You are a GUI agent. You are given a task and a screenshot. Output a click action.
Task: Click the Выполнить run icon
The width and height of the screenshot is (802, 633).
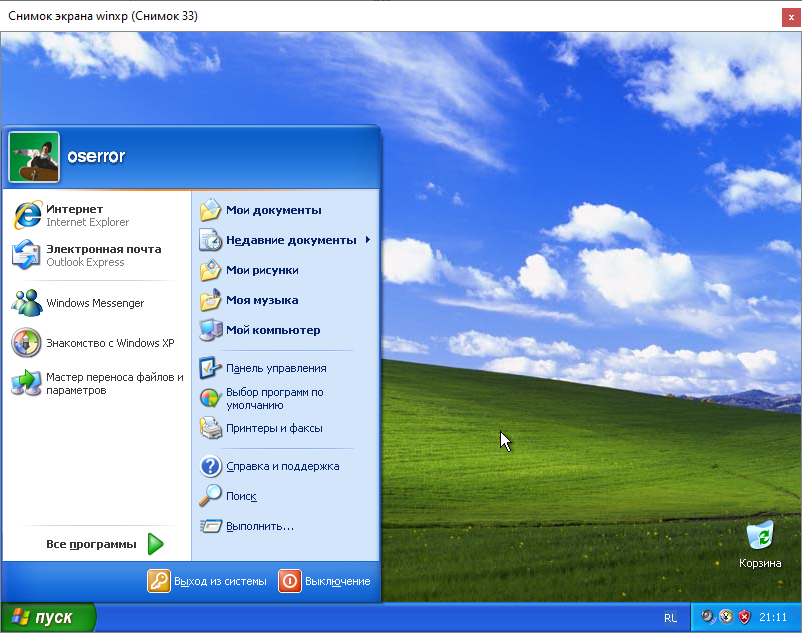(x=210, y=526)
